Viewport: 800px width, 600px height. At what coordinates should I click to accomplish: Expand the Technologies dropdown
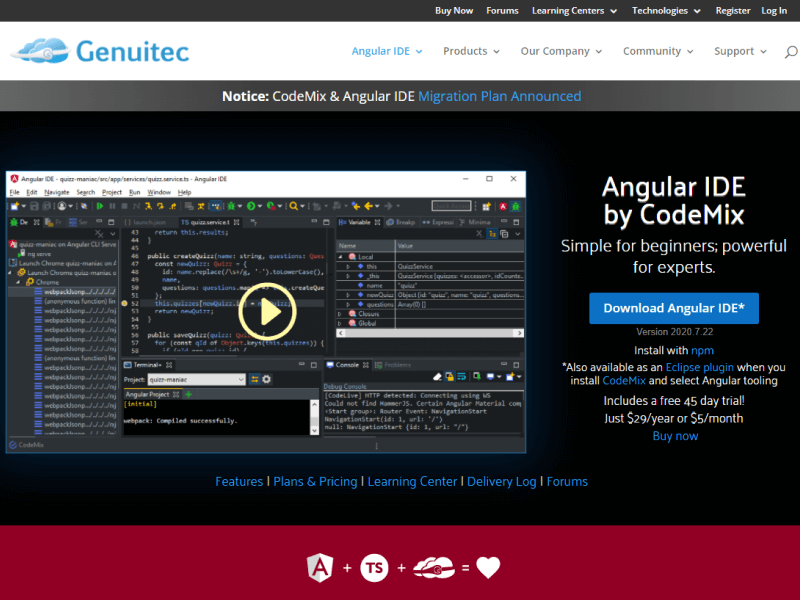pyautogui.click(x=666, y=11)
